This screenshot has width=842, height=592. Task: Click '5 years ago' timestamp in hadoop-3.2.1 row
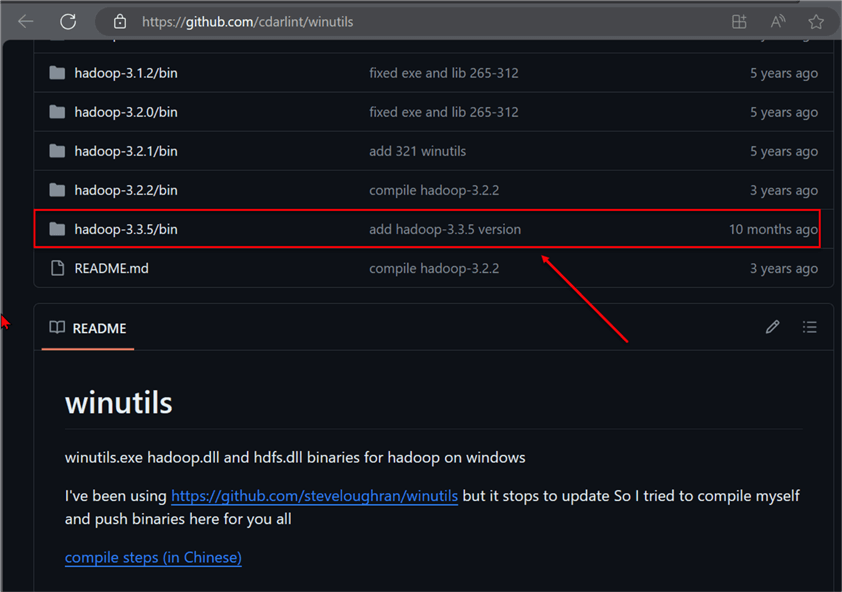tap(784, 151)
